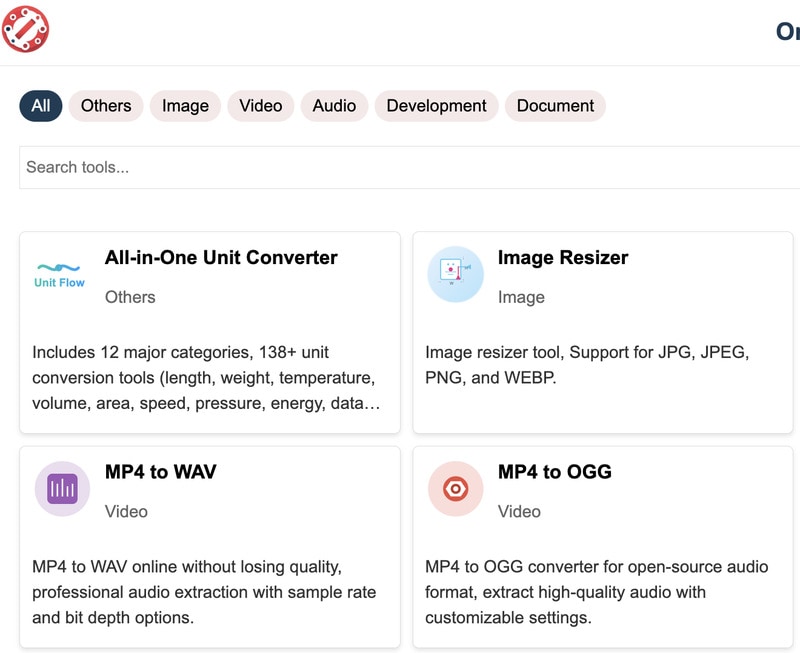Show only Image tools

pos(185,106)
